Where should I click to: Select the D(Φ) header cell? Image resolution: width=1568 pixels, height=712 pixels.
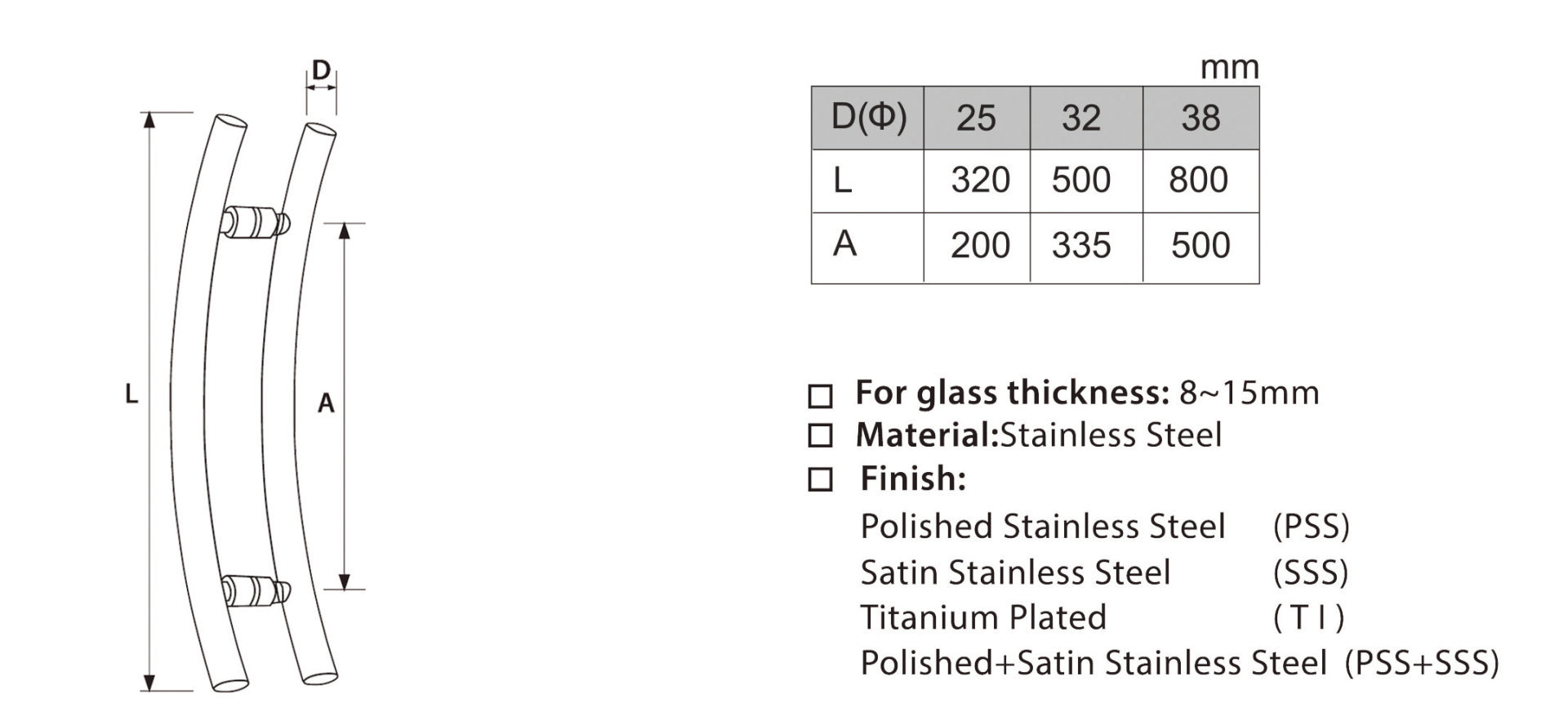point(867,118)
